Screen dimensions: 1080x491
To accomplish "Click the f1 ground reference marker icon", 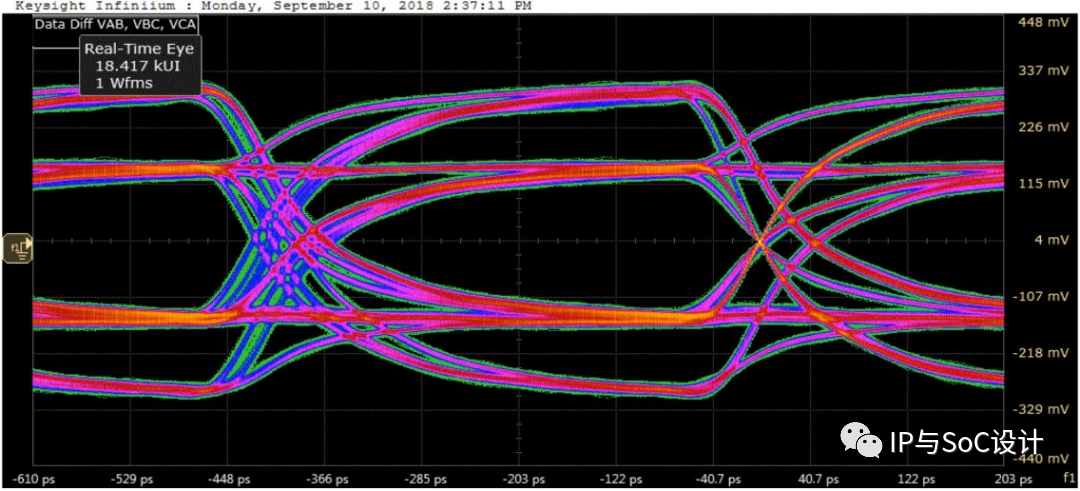I will pos(18,249).
